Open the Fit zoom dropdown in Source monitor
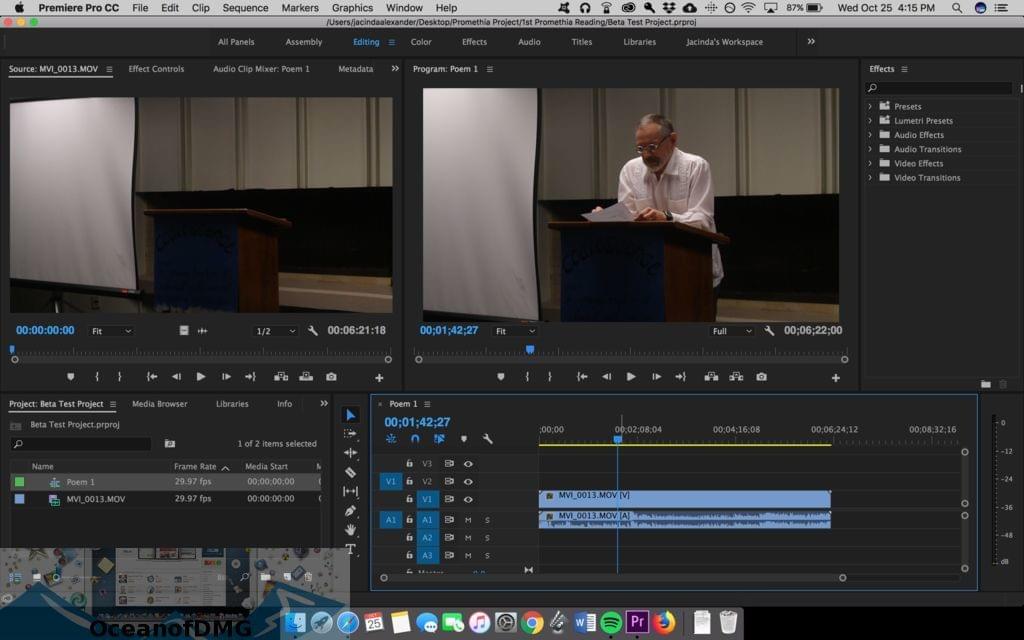1024x640 pixels. [x=110, y=330]
